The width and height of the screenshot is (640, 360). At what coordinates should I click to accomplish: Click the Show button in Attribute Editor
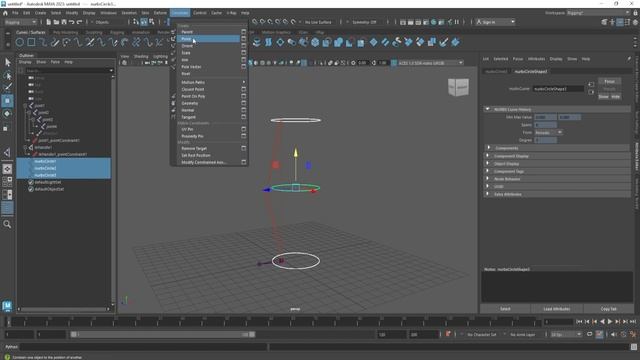(604, 97)
